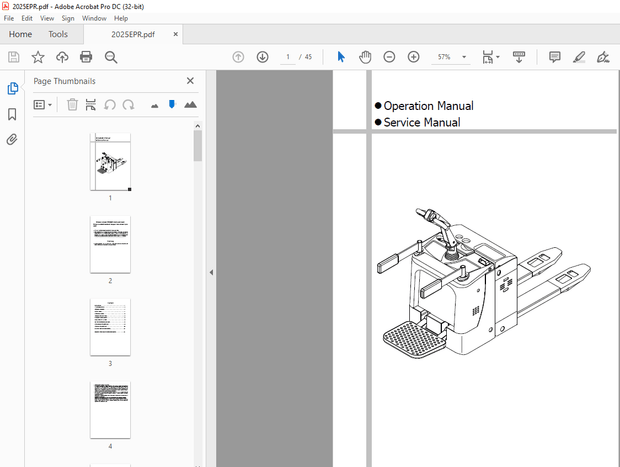This screenshot has width=620, height=467.
Task: Open the find text search tool
Action: click(111, 57)
